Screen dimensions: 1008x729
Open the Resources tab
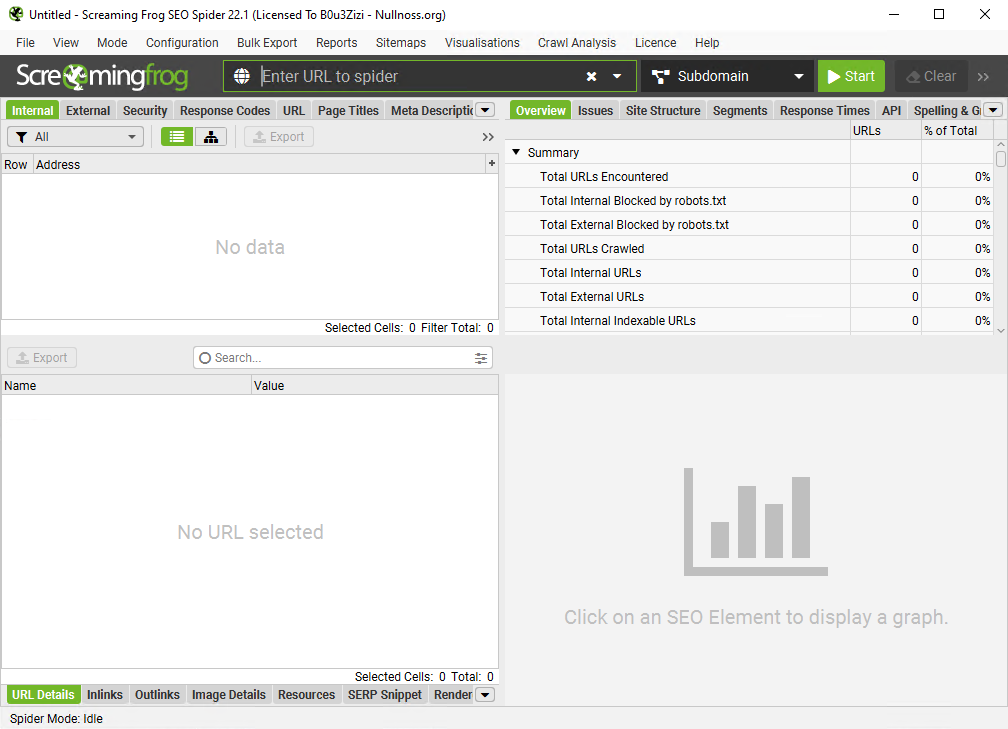click(307, 694)
